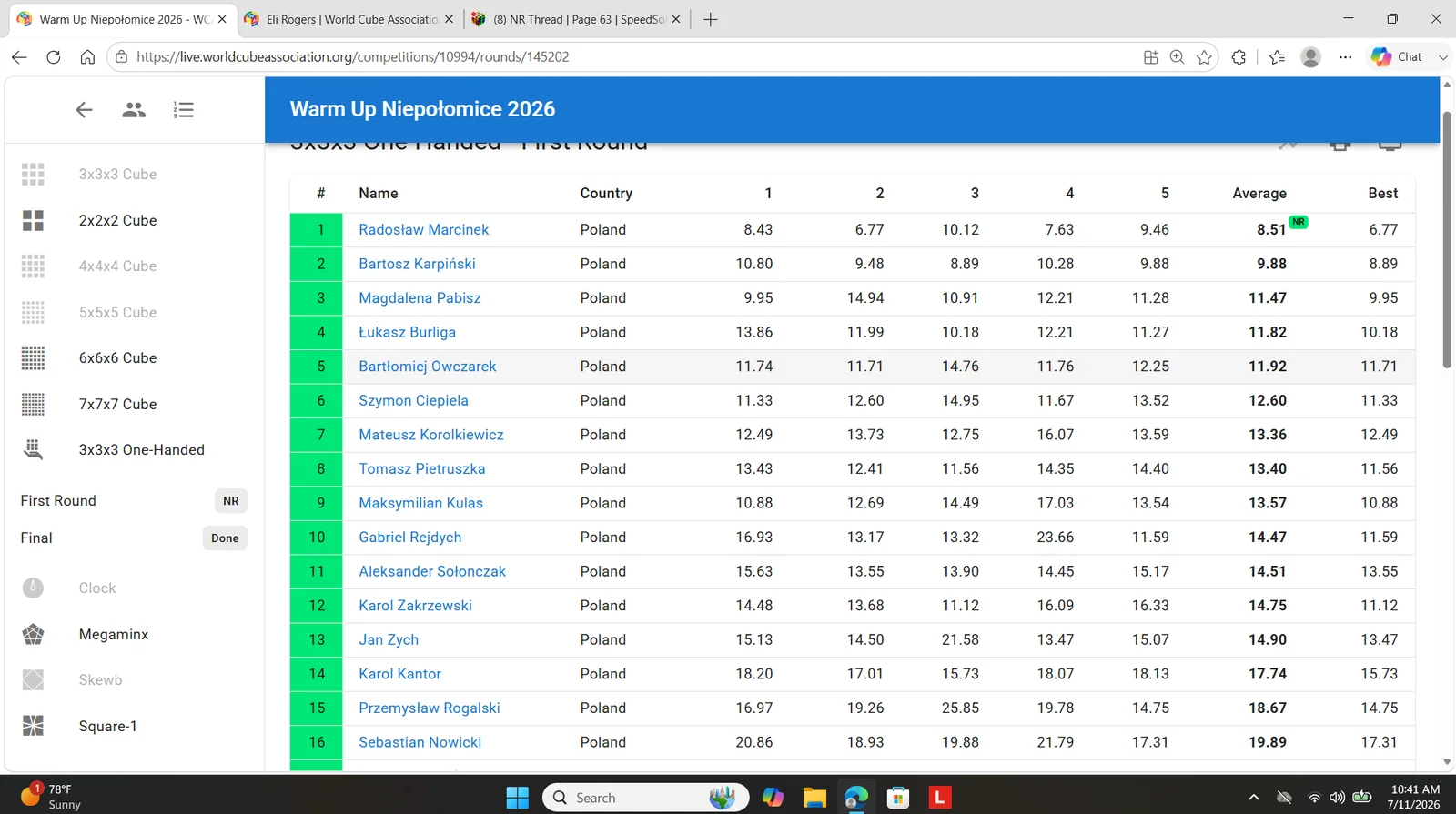Click the Bartłomiej Owczarek name link
Image resolution: width=1456 pixels, height=814 pixels.
427,366
